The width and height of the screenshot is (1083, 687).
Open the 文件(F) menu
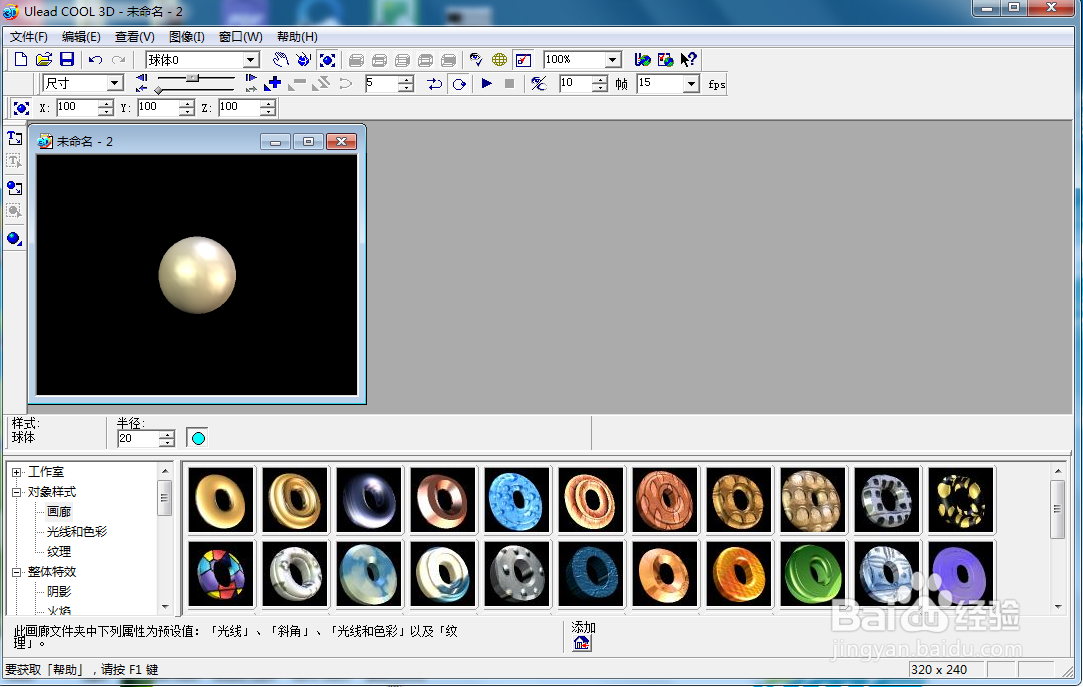click(x=29, y=37)
